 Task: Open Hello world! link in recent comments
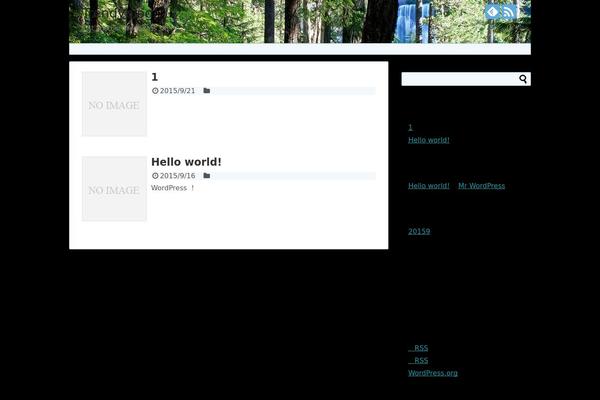tap(429, 186)
